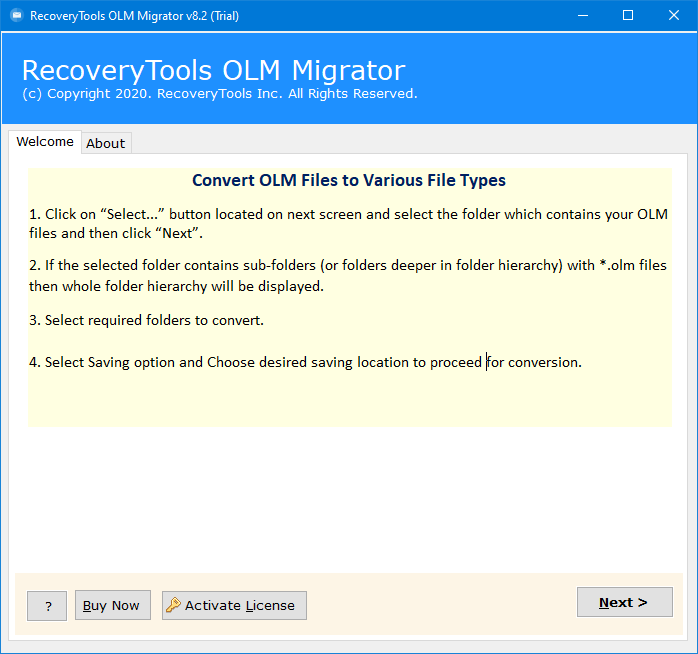Click the RecoveryTools app icon in title bar

click(x=16, y=16)
